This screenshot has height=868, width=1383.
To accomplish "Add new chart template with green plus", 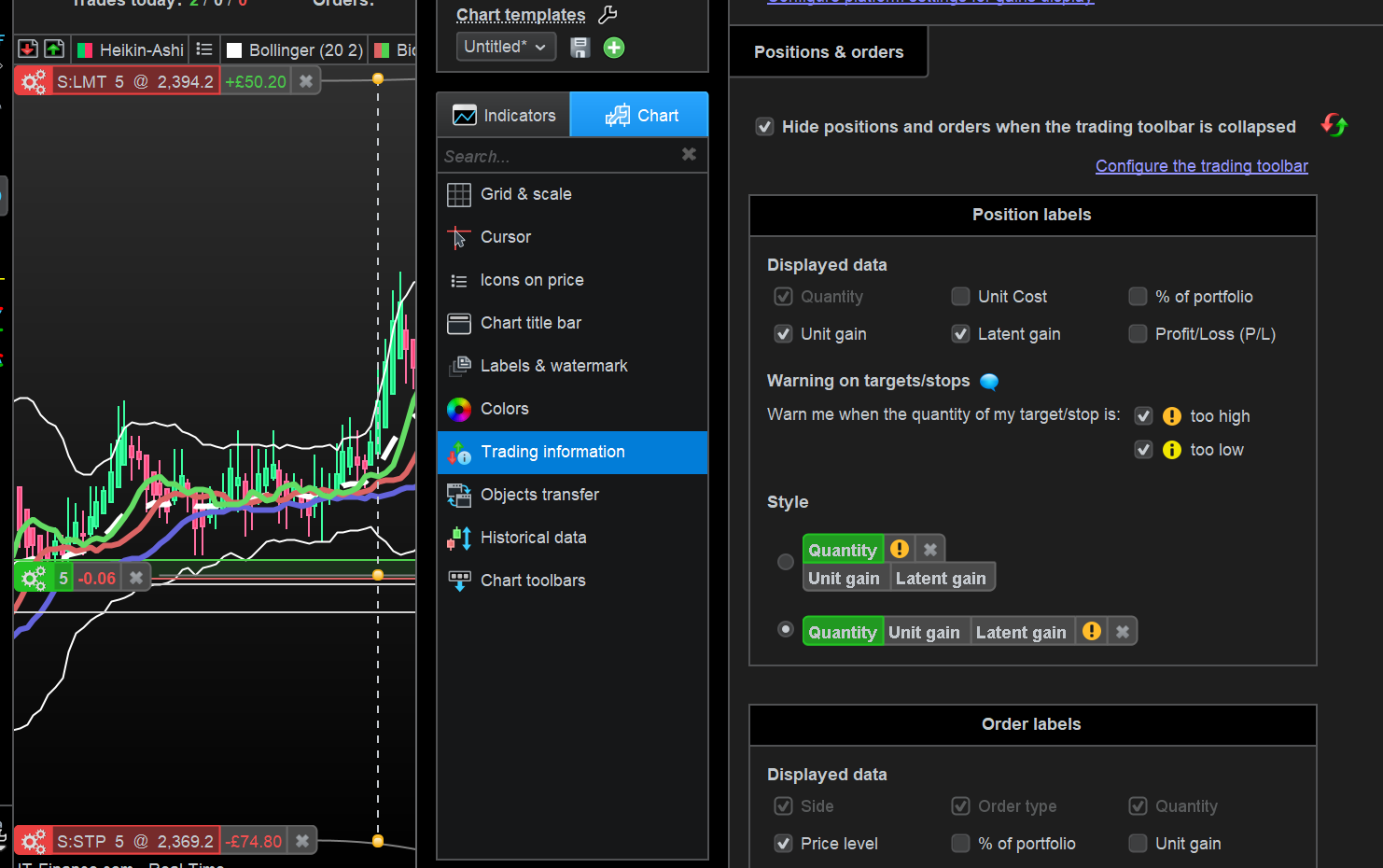I will pos(614,48).
